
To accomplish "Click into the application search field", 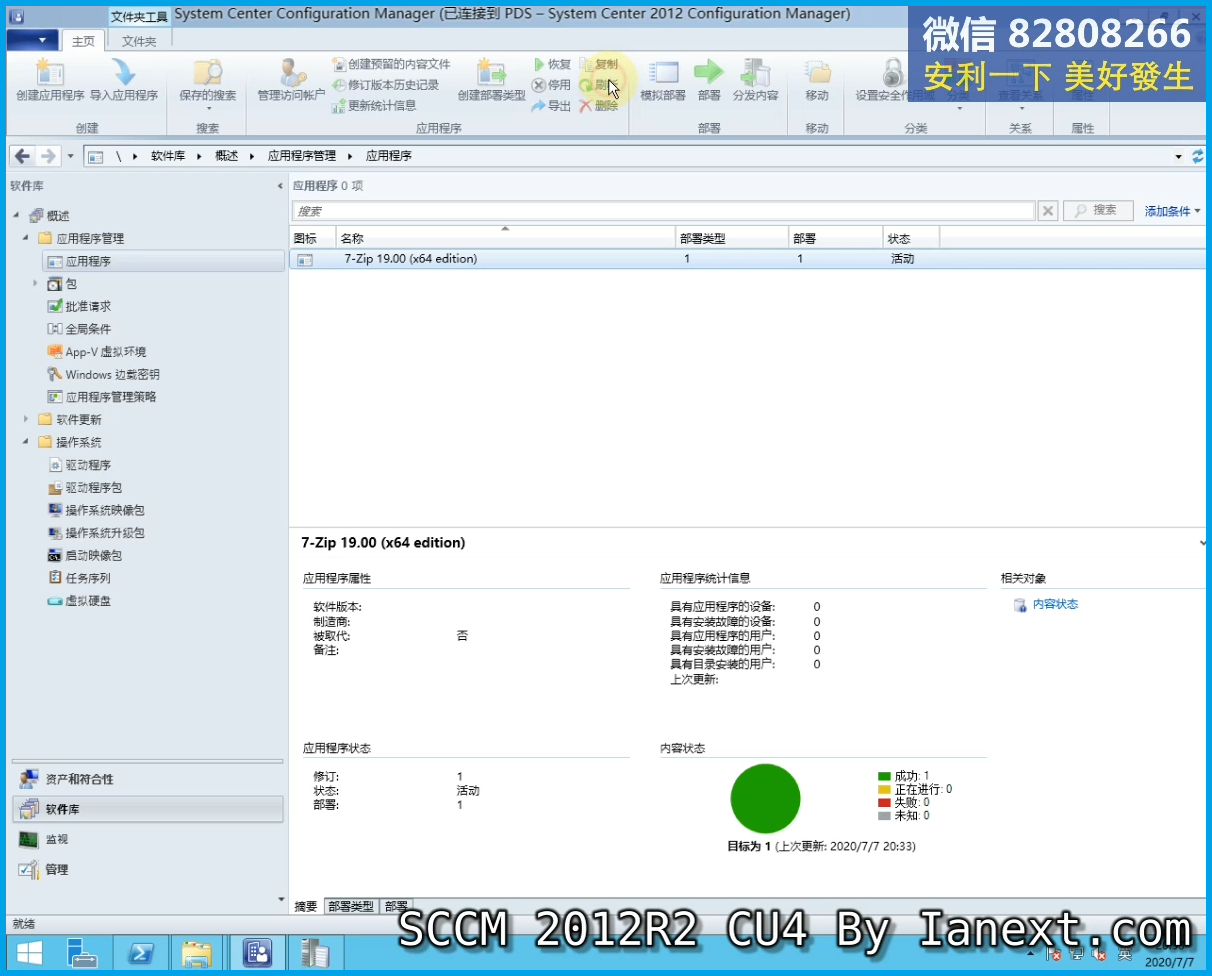I will (663, 211).
